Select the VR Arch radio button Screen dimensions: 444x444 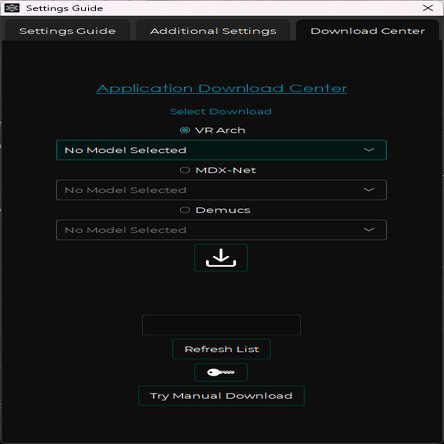point(185,130)
